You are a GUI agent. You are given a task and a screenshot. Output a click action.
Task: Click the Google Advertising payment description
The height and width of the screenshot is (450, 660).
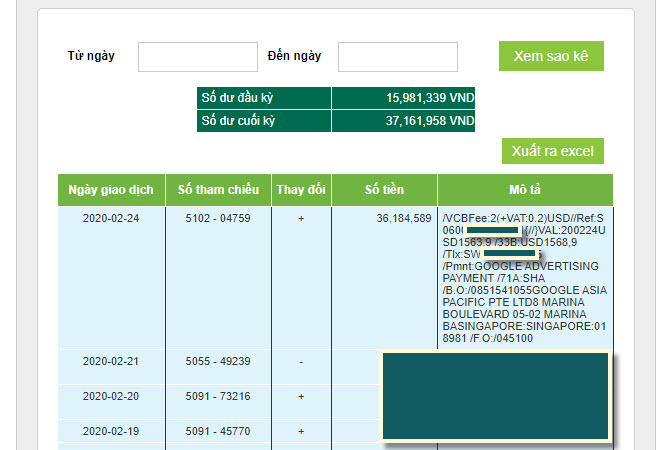click(x=524, y=278)
